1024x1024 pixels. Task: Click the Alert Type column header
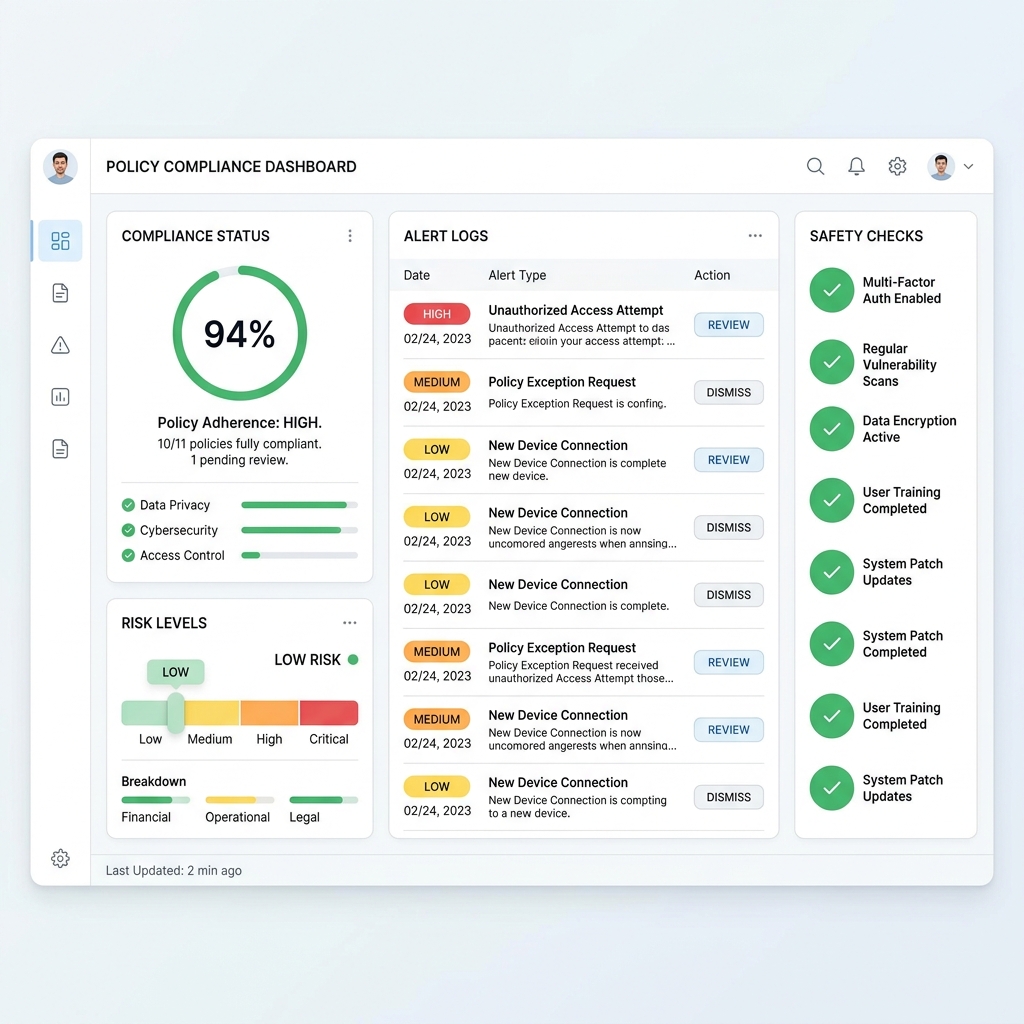coord(517,276)
